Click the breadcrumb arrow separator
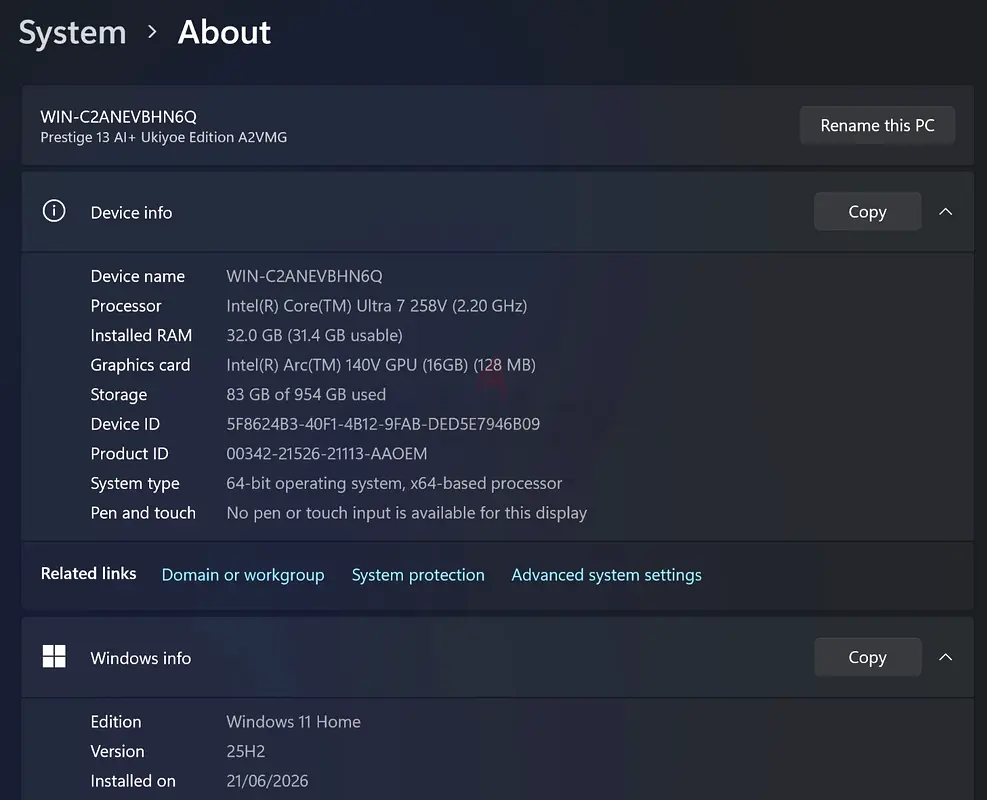The height and width of the screenshot is (800, 987). tap(152, 31)
